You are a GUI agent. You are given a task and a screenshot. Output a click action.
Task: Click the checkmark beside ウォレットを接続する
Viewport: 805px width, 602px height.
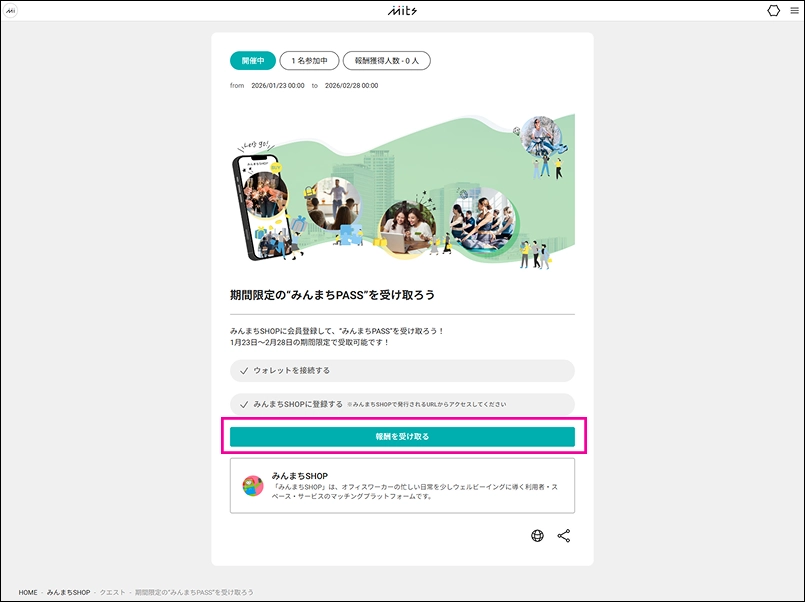click(x=244, y=371)
